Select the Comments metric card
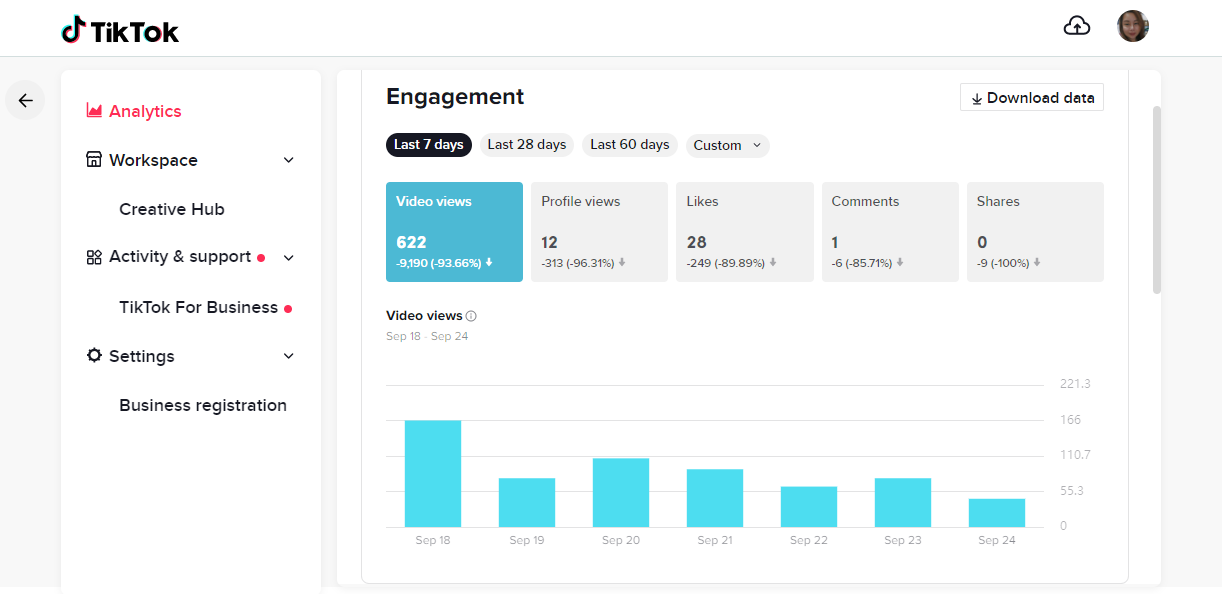This screenshot has width=1222, height=594. click(x=890, y=232)
